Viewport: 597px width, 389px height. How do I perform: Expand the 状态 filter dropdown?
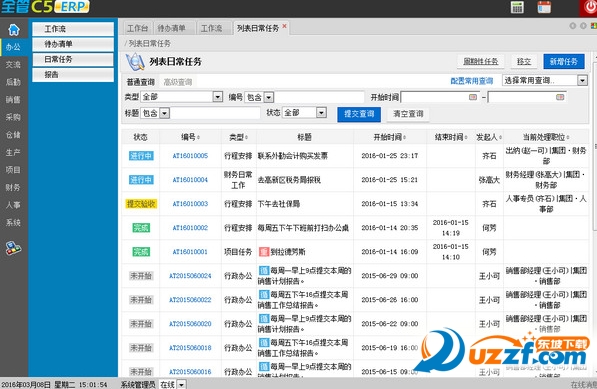[321, 112]
